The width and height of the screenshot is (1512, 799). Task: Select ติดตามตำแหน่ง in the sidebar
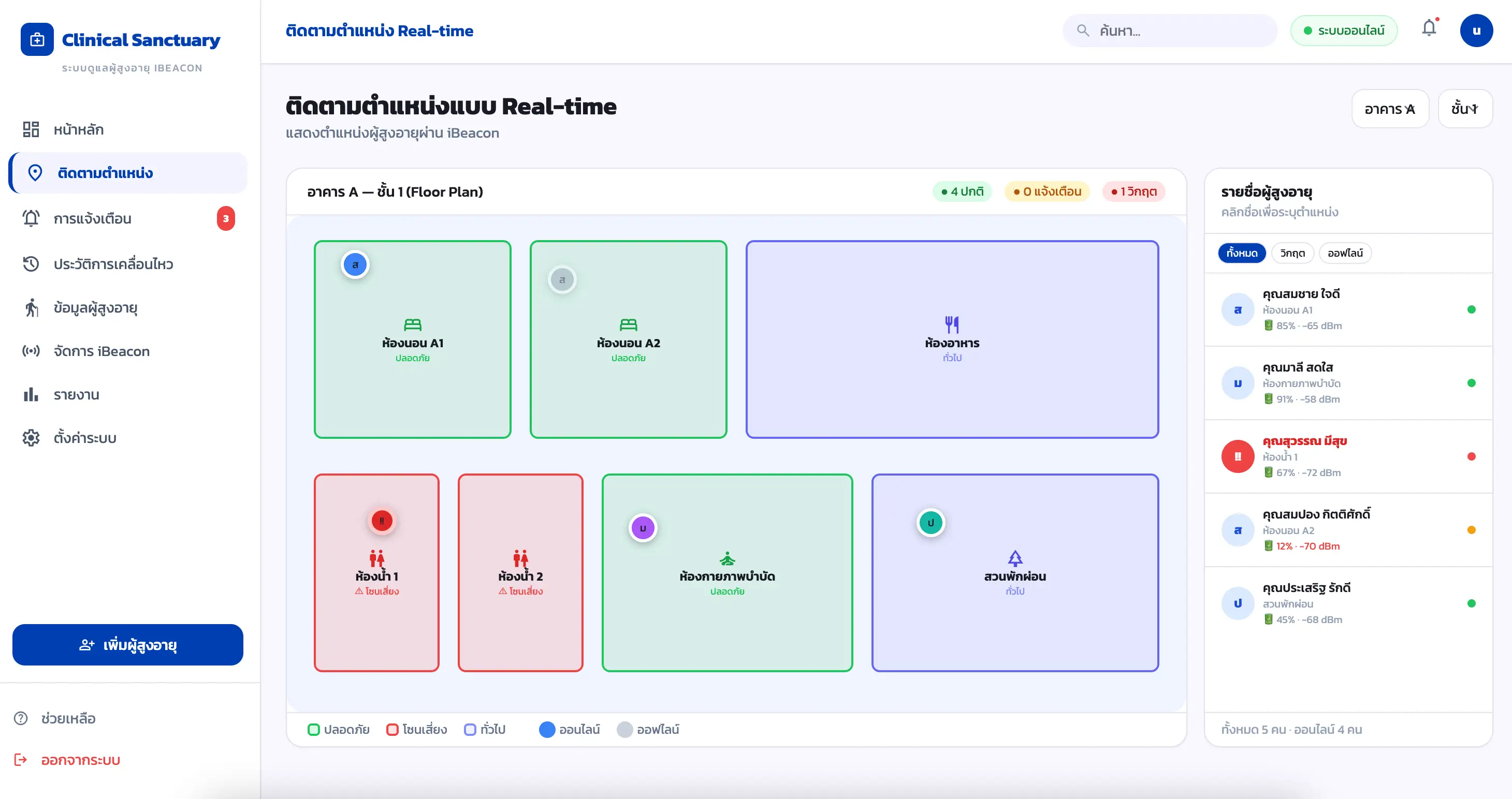128,173
